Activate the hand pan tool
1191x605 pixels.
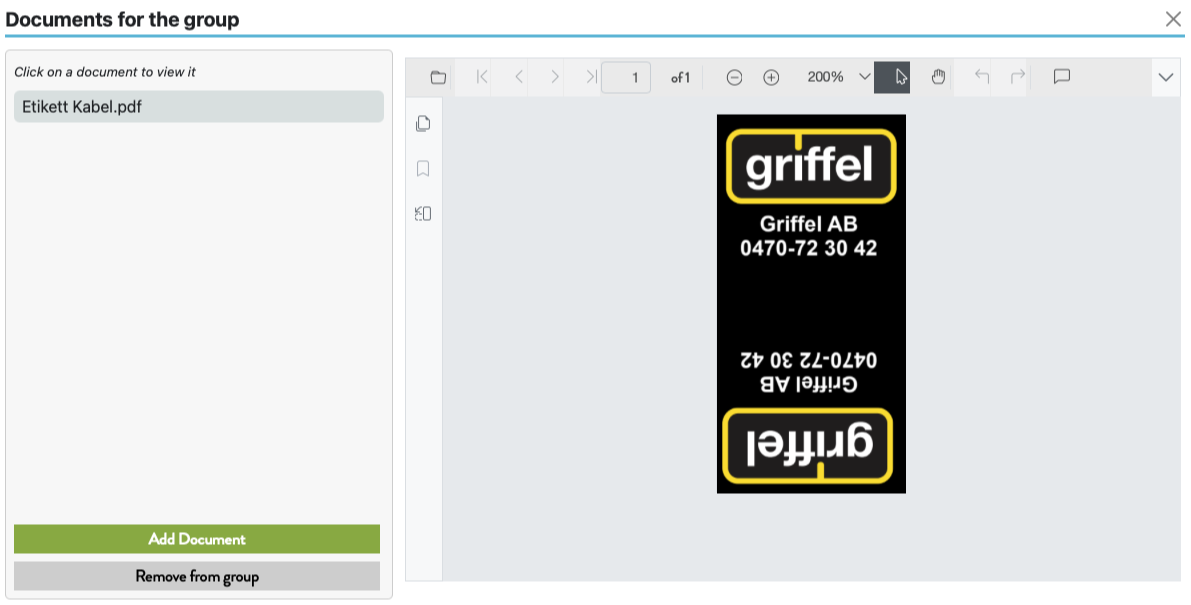click(x=938, y=77)
